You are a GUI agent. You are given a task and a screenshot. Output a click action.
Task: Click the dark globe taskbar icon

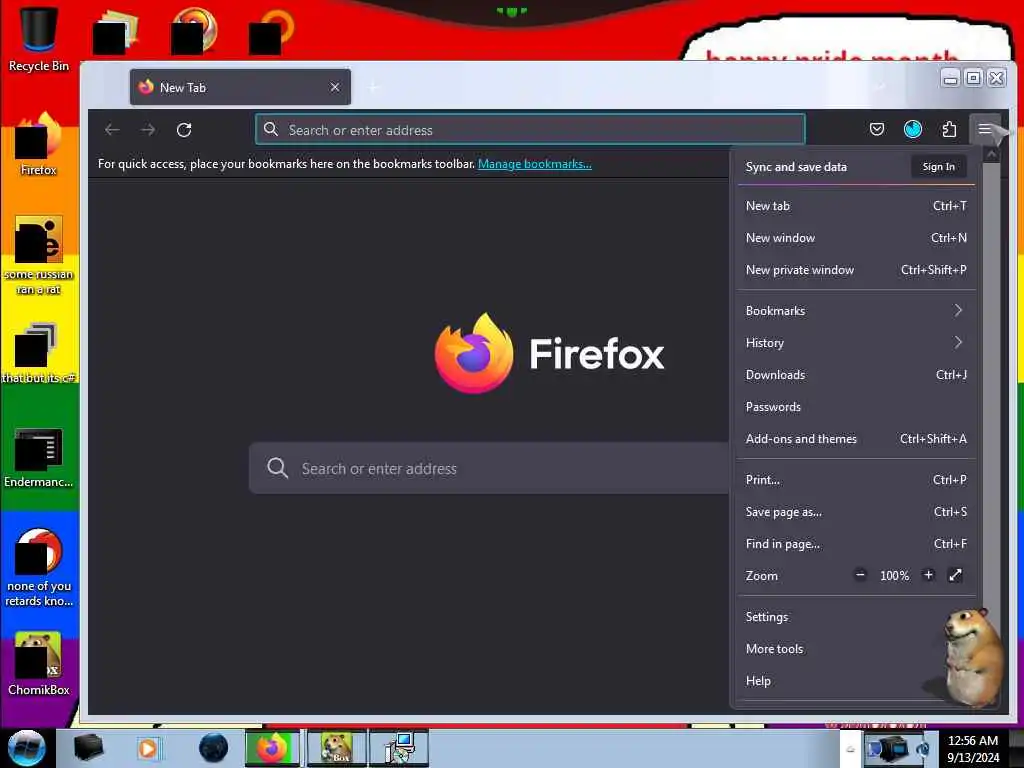coord(214,748)
